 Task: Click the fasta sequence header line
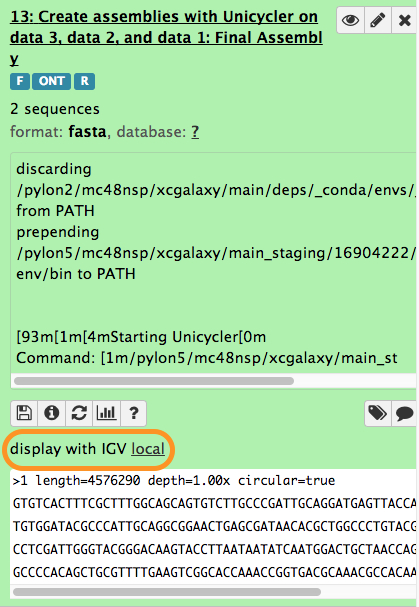(174, 481)
